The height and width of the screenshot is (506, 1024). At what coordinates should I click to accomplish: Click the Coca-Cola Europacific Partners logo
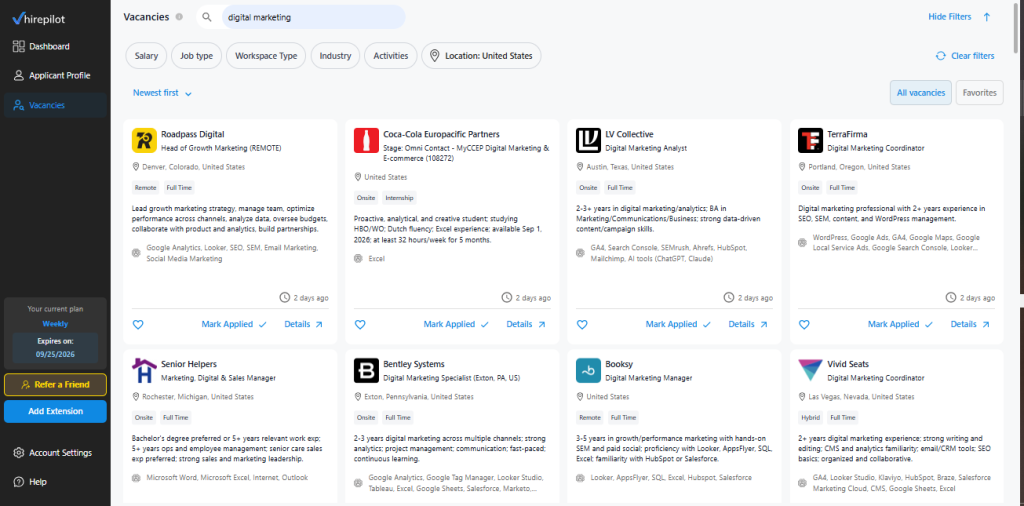coord(366,140)
